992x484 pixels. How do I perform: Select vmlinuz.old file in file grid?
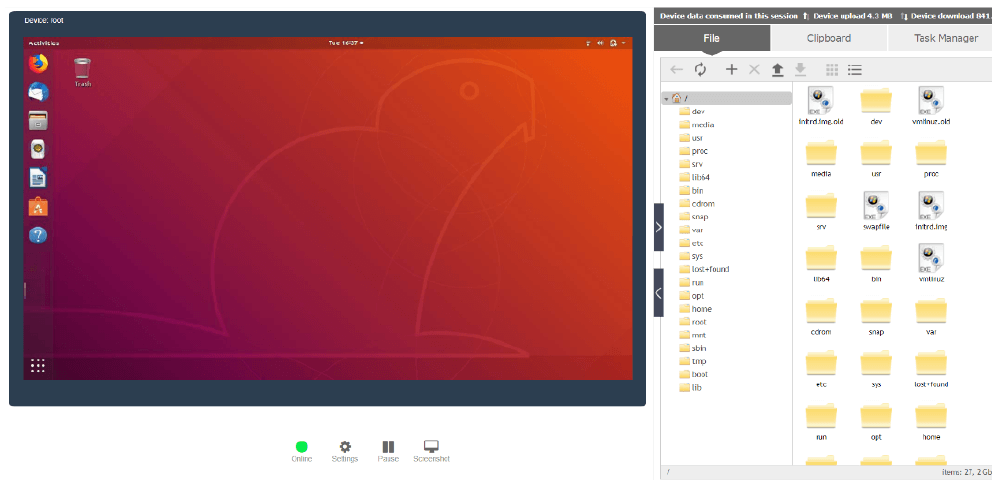931,106
